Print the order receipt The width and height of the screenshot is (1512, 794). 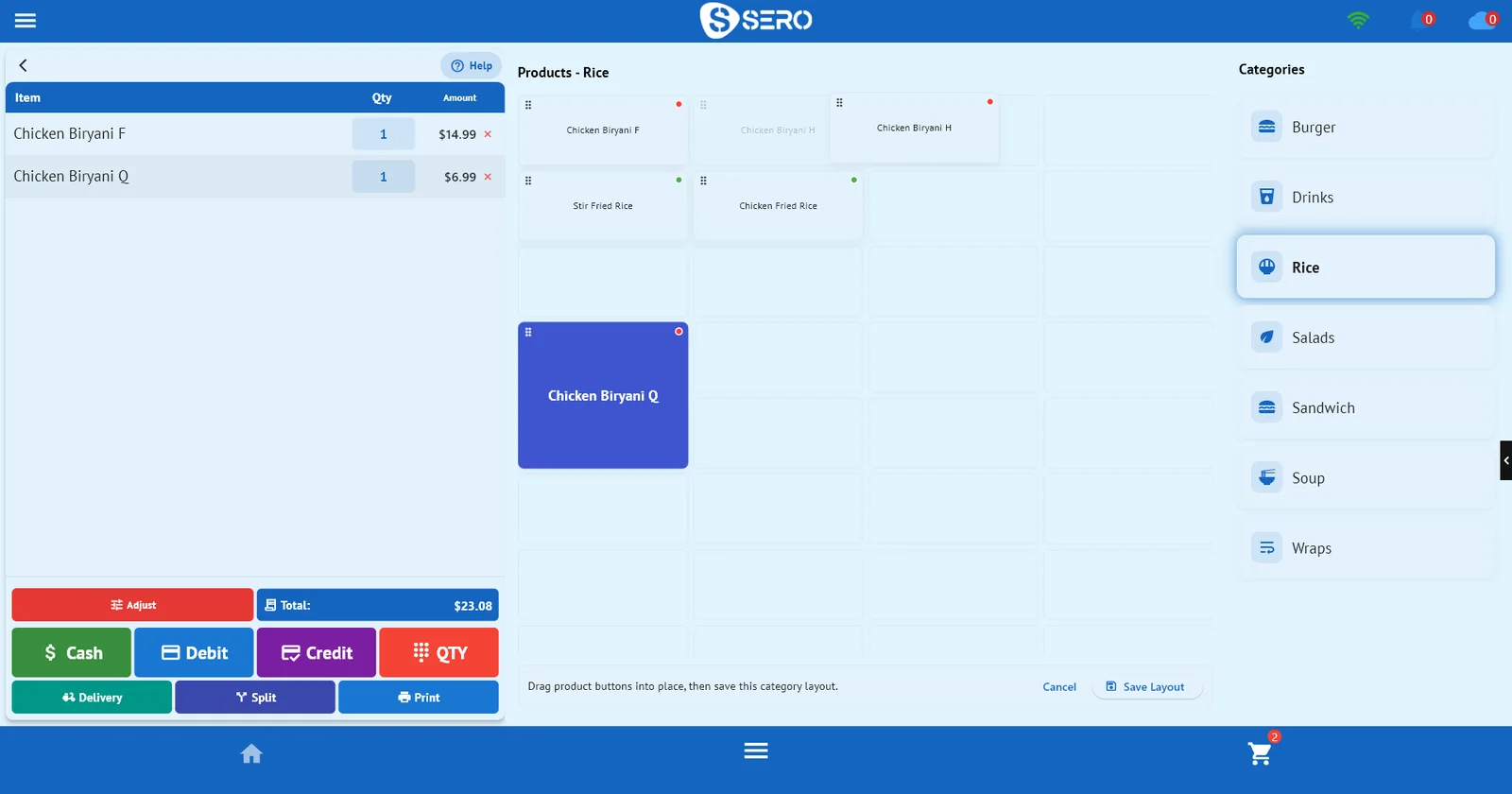point(419,697)
